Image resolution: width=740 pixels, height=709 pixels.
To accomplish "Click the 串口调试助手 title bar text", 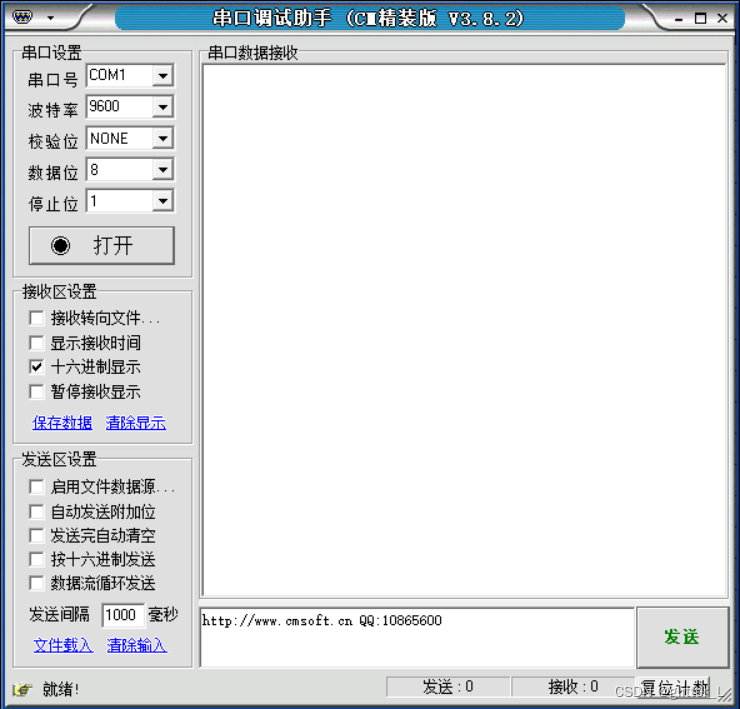I will tap(369, 19).
